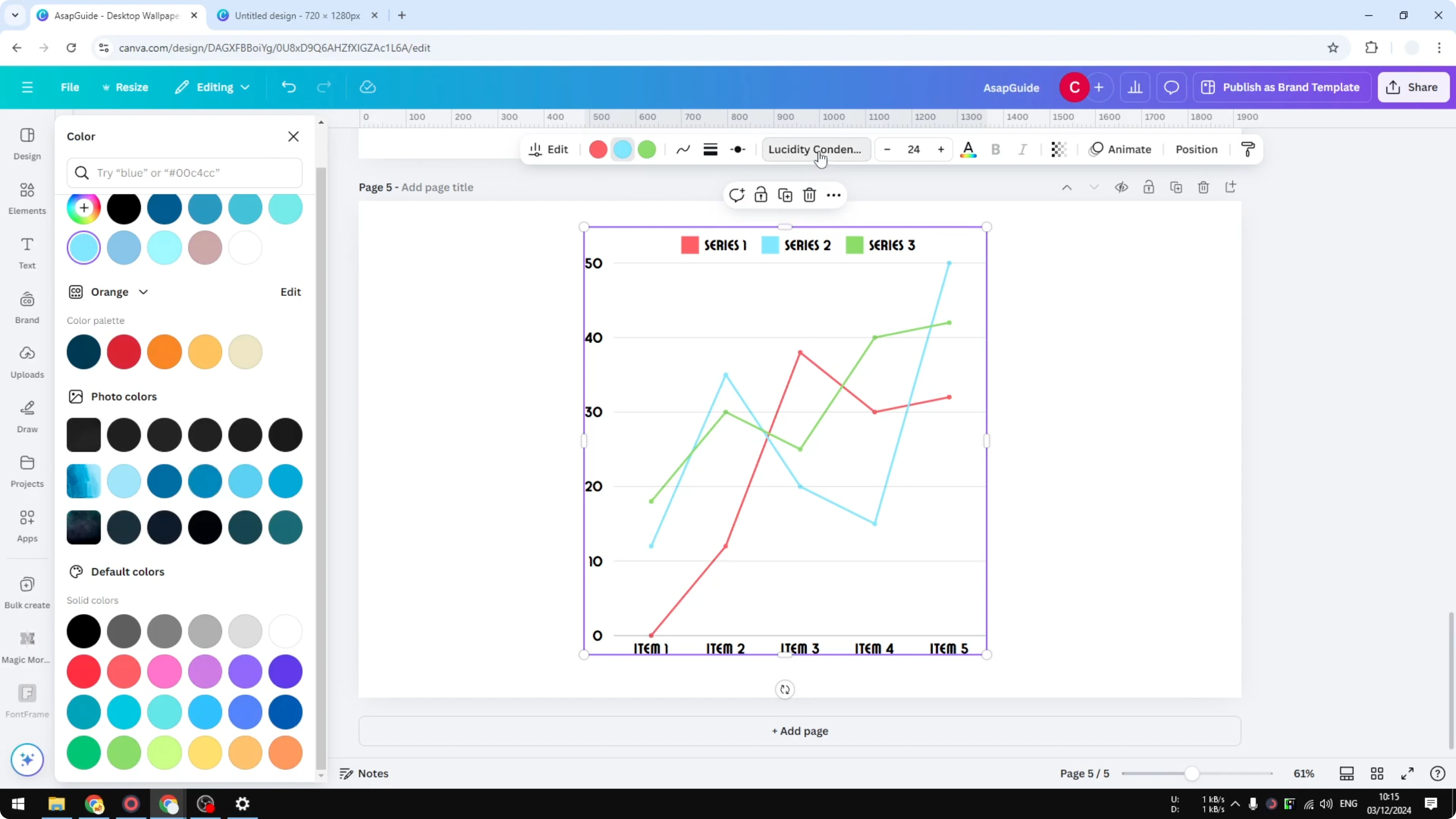The width and height of the screenshot is (1456, 819).
Task: Open the File menu
Action: (70, 87)
